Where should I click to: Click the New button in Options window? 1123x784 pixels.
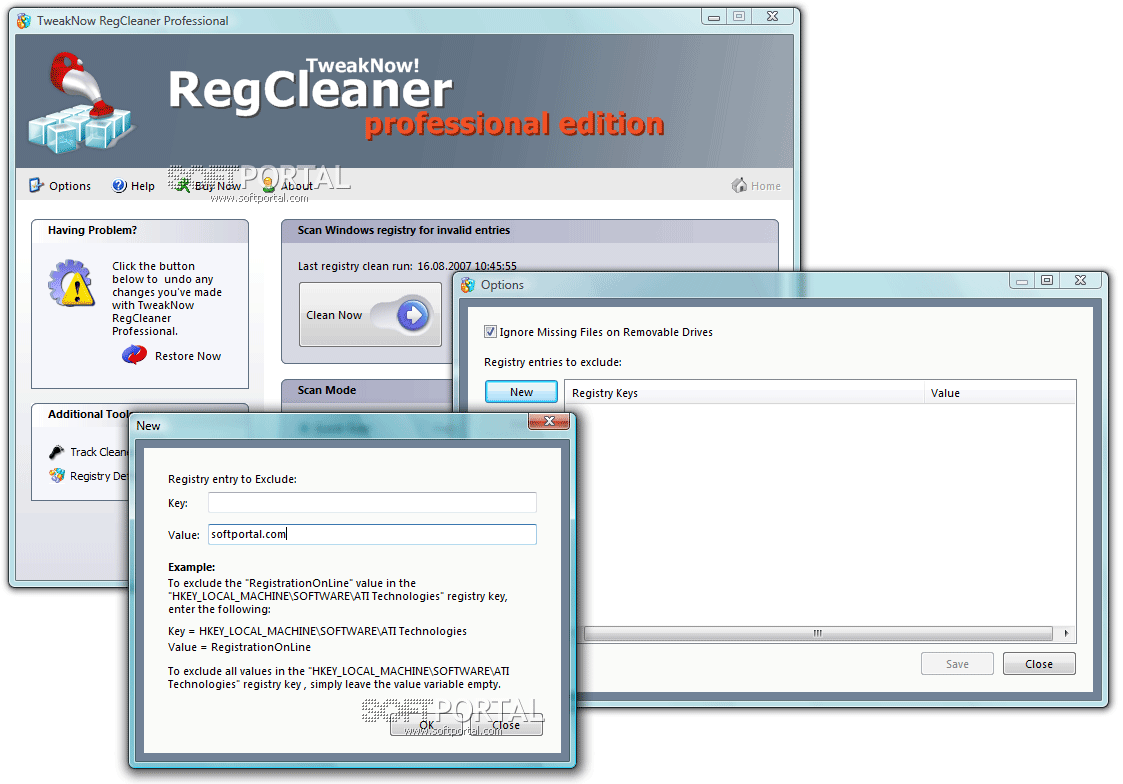[521, 392]
